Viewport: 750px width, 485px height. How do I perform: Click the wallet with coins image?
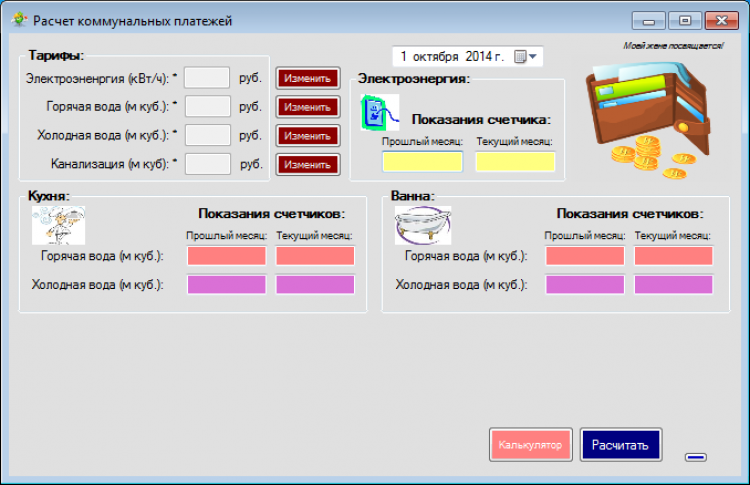click(650, 120)
